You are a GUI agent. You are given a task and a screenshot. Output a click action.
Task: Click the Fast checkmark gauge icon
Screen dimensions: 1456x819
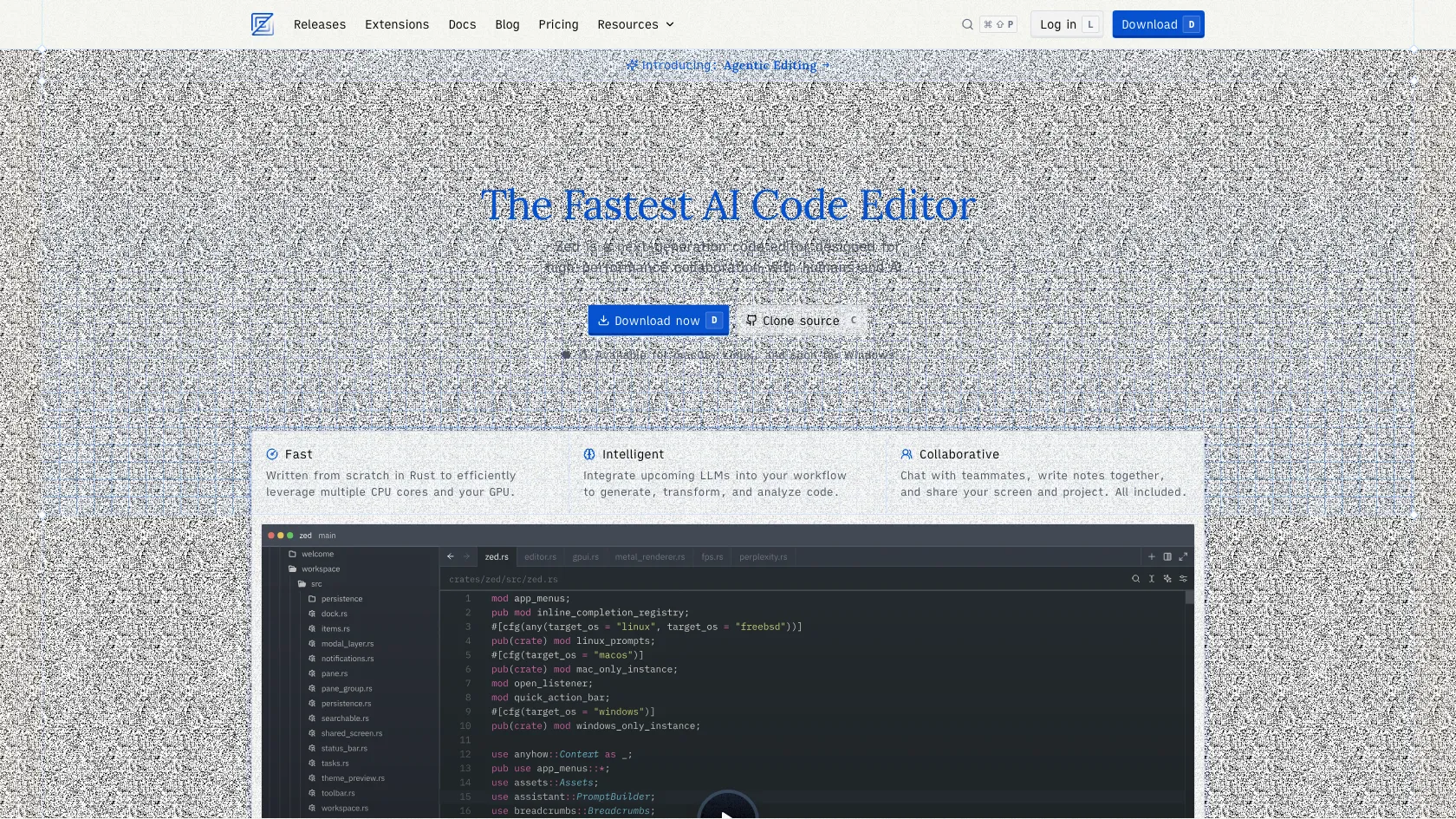(272, 454)
